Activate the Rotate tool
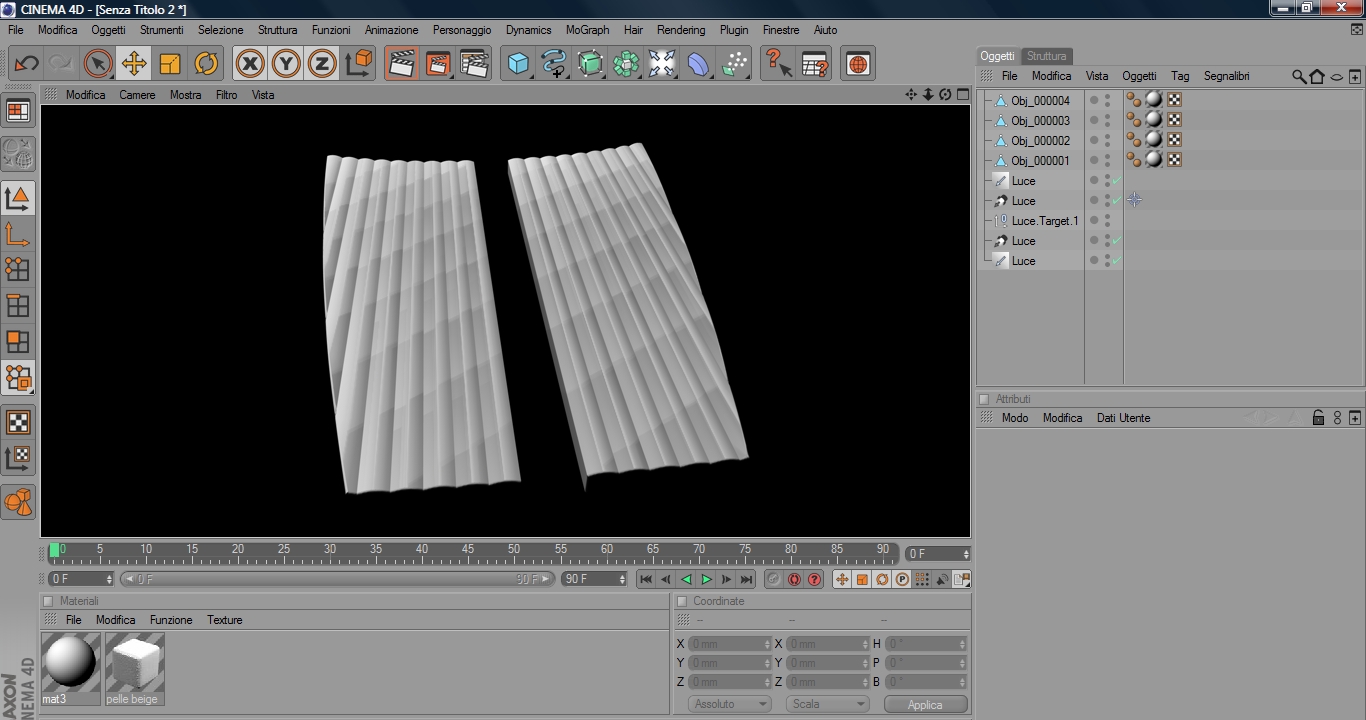 click(206, 64)
